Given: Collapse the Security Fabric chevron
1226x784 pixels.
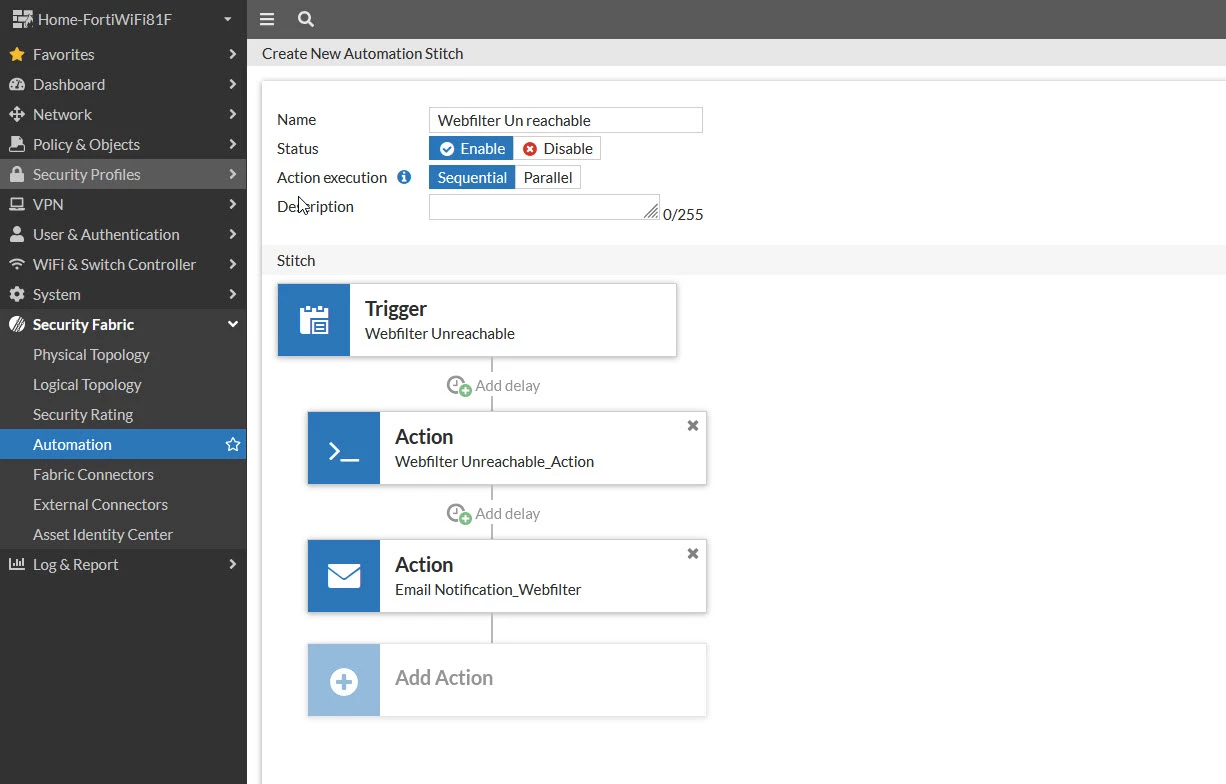Looking at the screenshot, I should (x=232, y=324).
